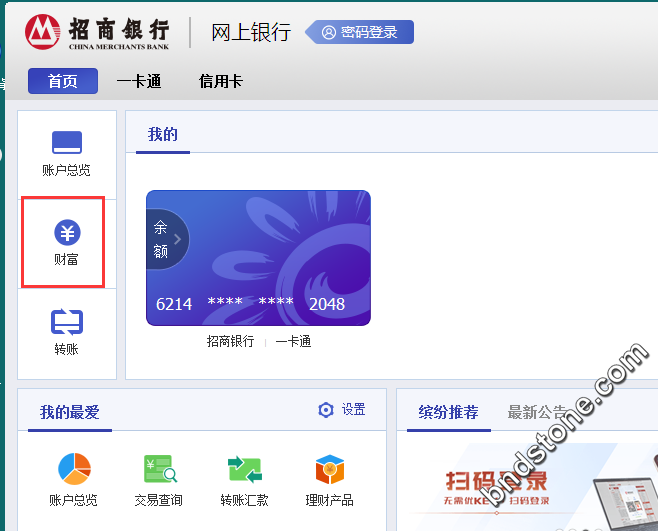Expand the 余额 balance arrow on card
Viewport: 658px width, 531px height.
point(177,239)
